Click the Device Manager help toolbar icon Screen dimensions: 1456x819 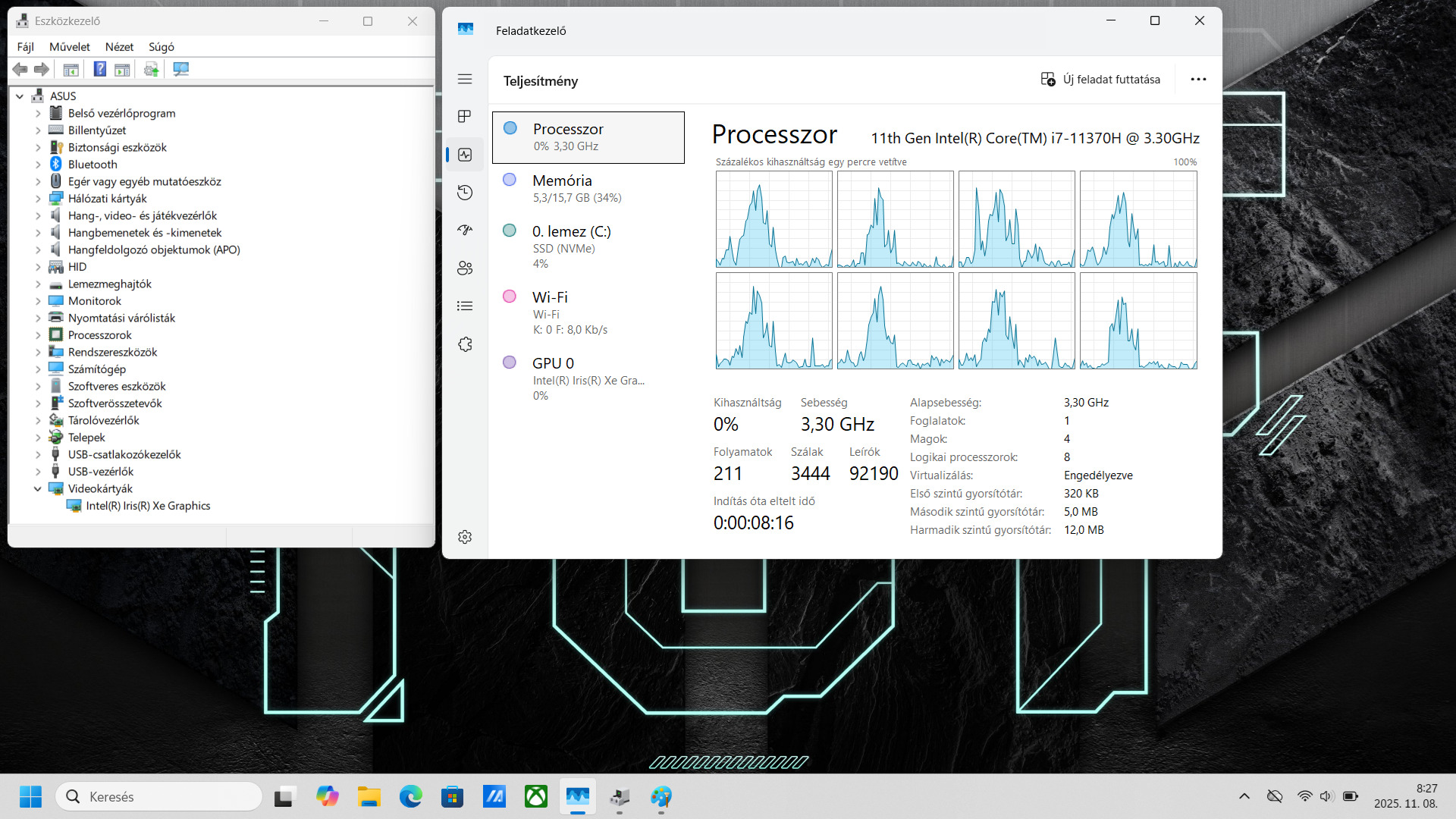pos(99,69)
